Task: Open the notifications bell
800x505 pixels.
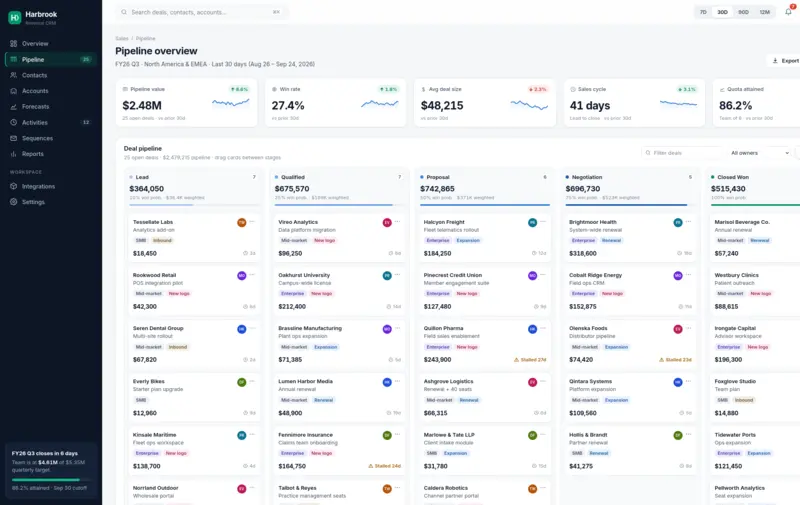Action: coord(788,12)
